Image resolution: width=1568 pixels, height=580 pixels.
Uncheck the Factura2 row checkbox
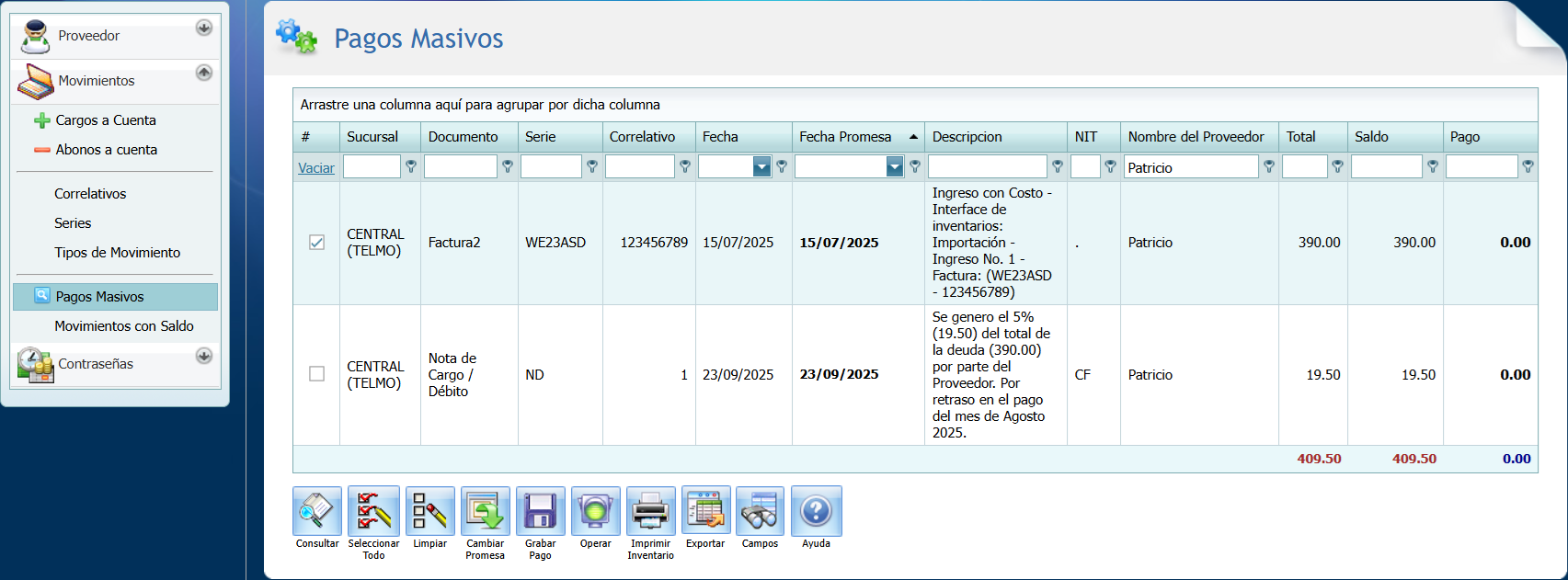(317, 243)
